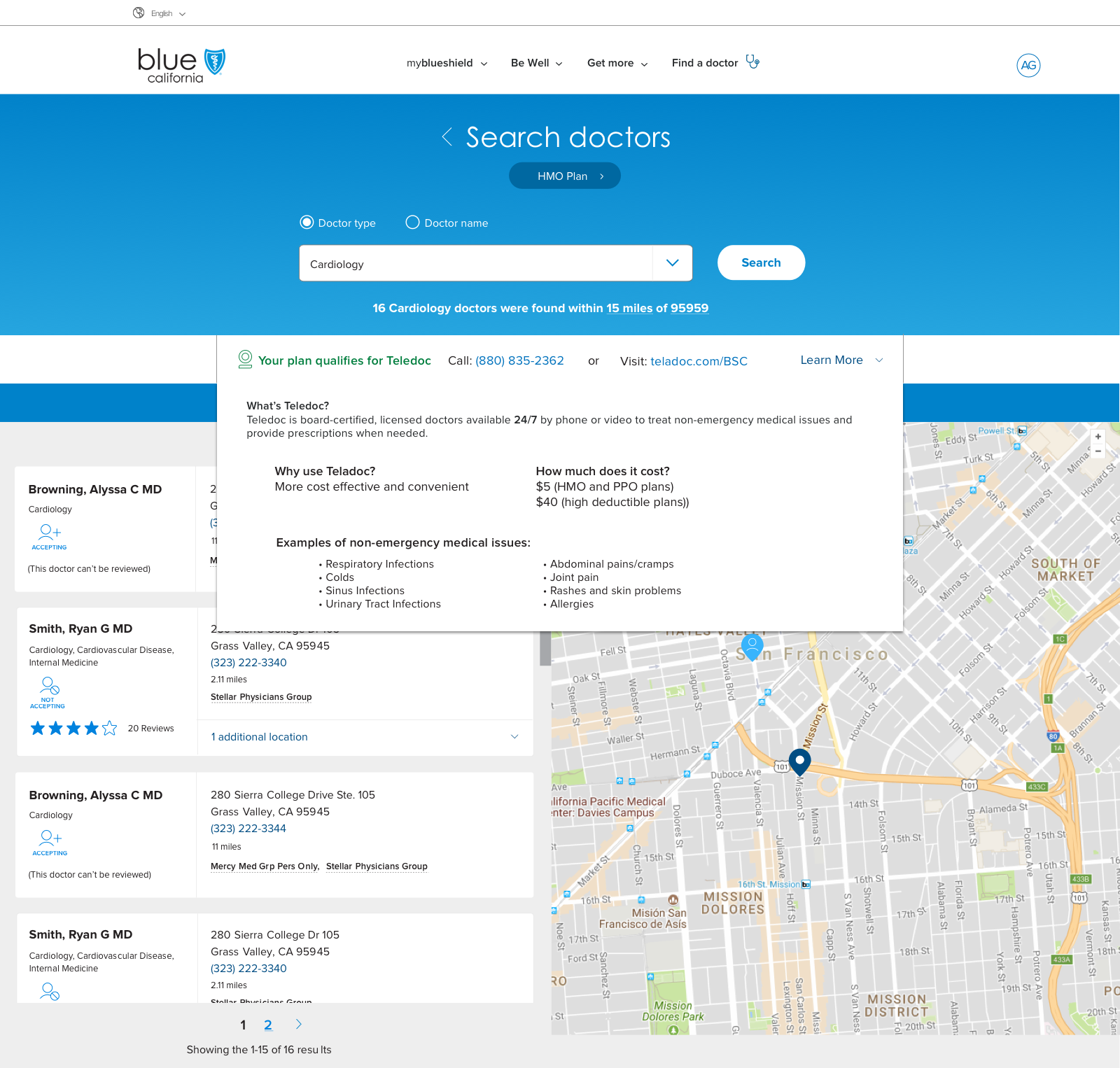Click the globe language icon
The image size is (1120, 1068).
[x=139, y=13]
